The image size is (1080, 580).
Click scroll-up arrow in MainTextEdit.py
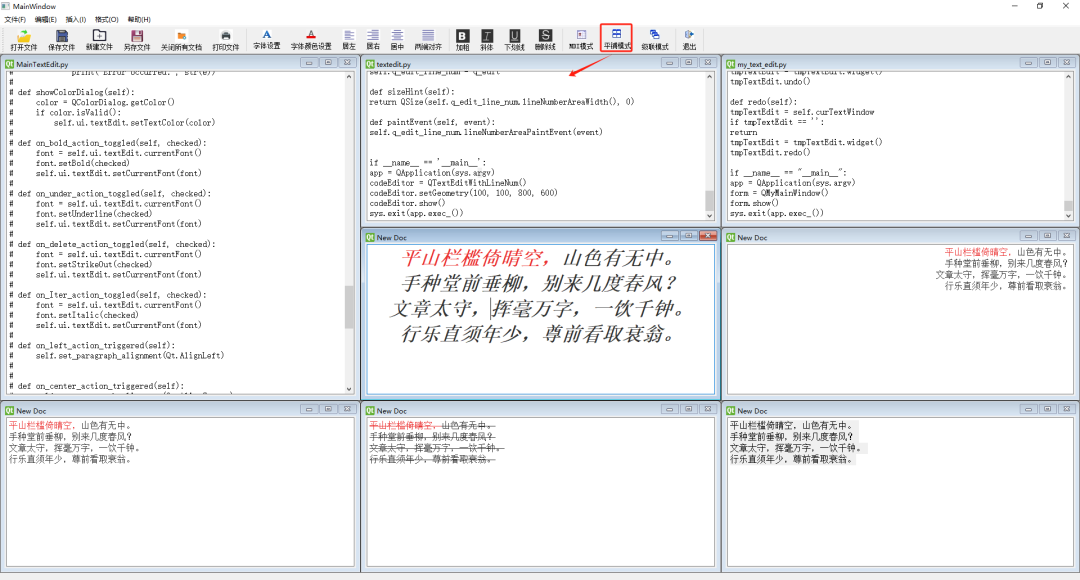tap(349, 77)
